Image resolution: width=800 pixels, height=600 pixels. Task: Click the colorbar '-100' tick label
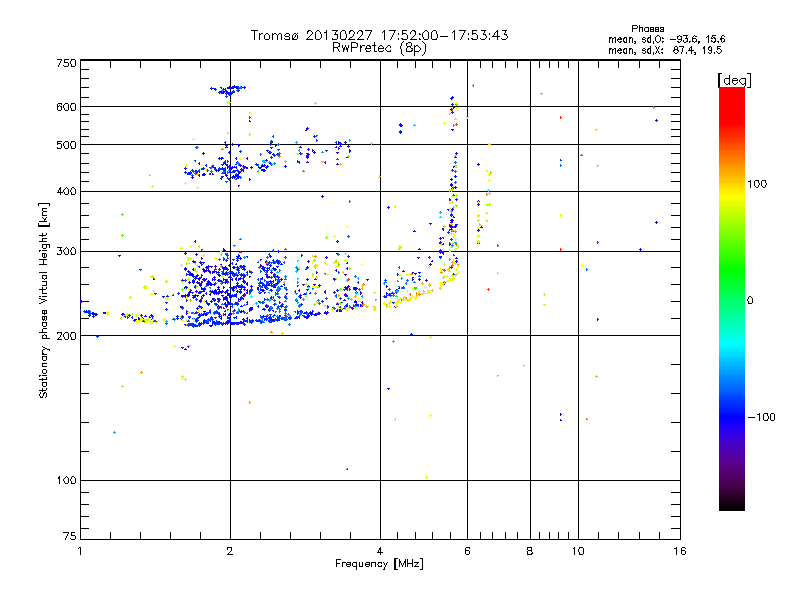point(761,417)
